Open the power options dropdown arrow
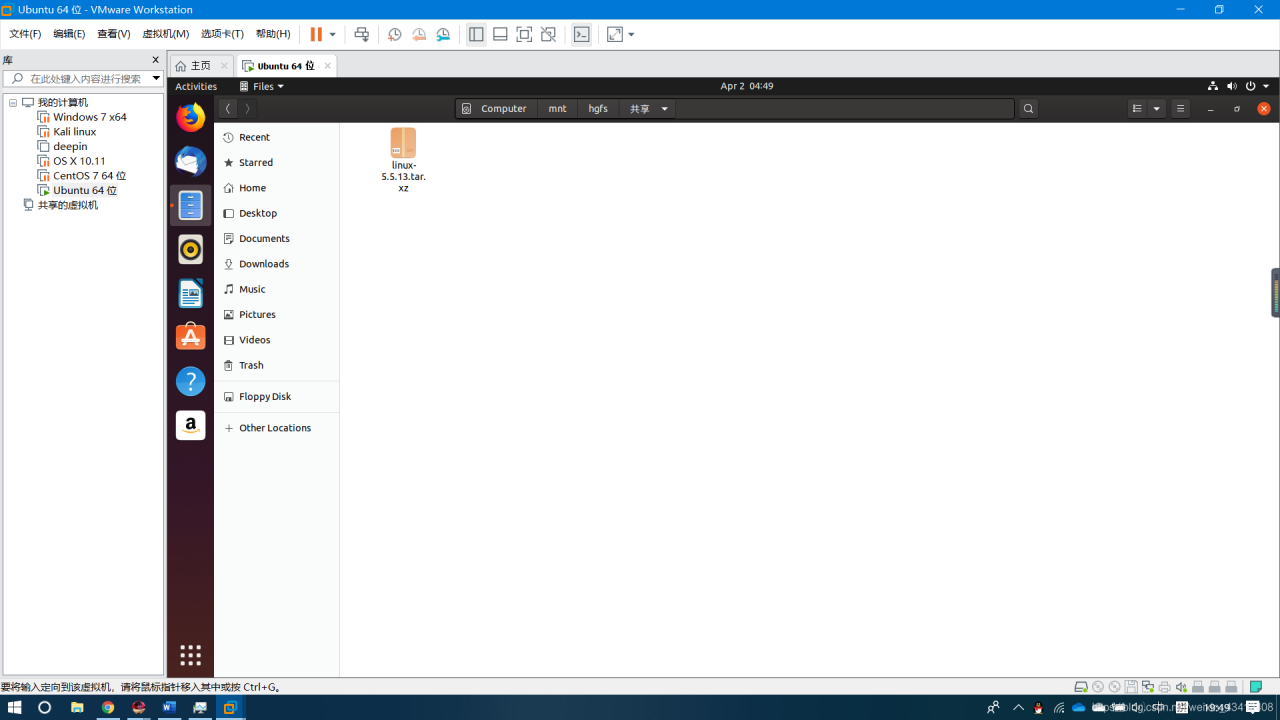Image resolution: width=1280 pixels, height=720 pixels. click(333, 34)
